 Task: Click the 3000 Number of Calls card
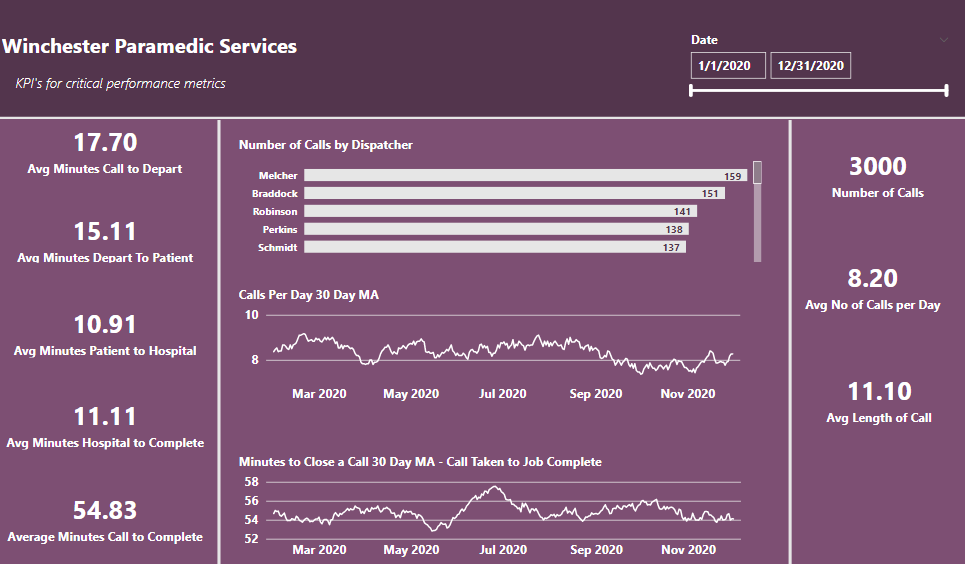pyautogui.click(x=878, y=177)
